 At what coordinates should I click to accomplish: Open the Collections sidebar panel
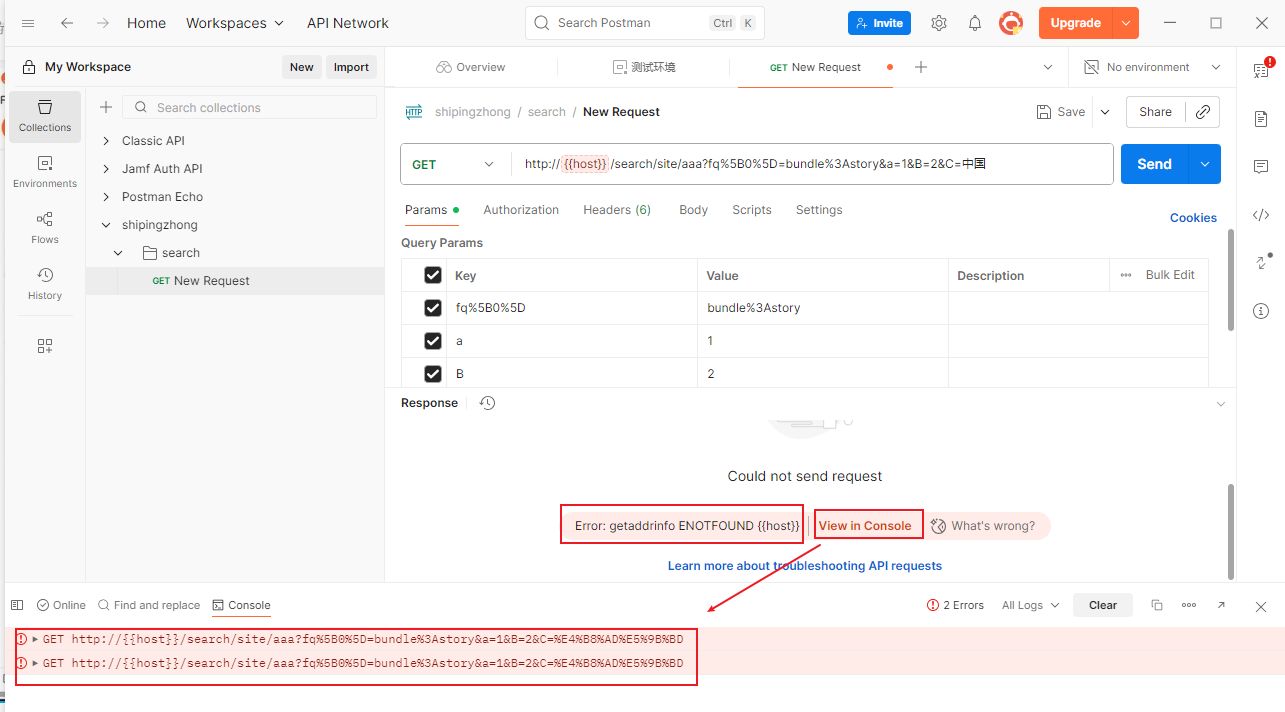pyautogui.click(x=45, y=116)
